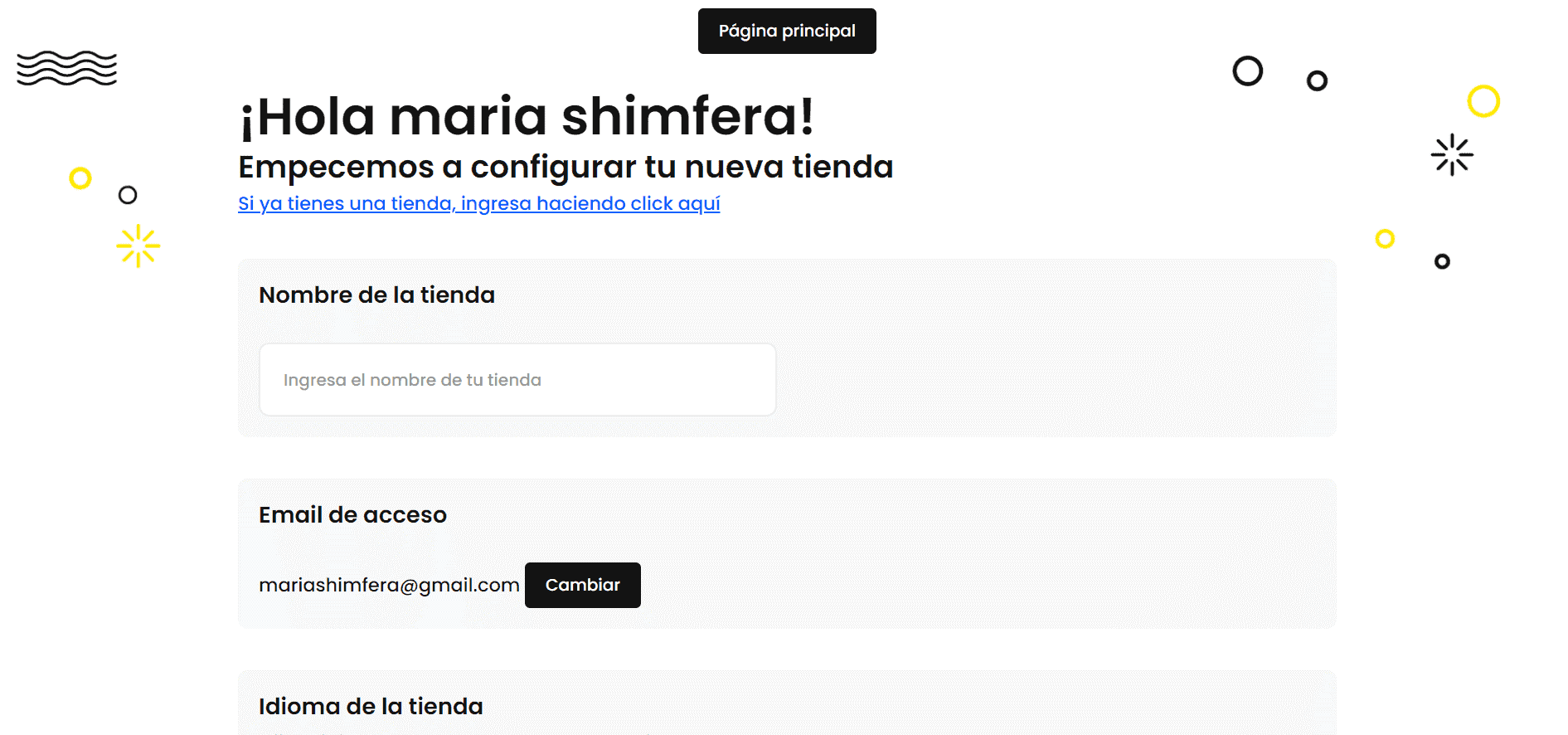
Task: Click the small black circle near yellow starburst
Action: (x=128, y=195)
